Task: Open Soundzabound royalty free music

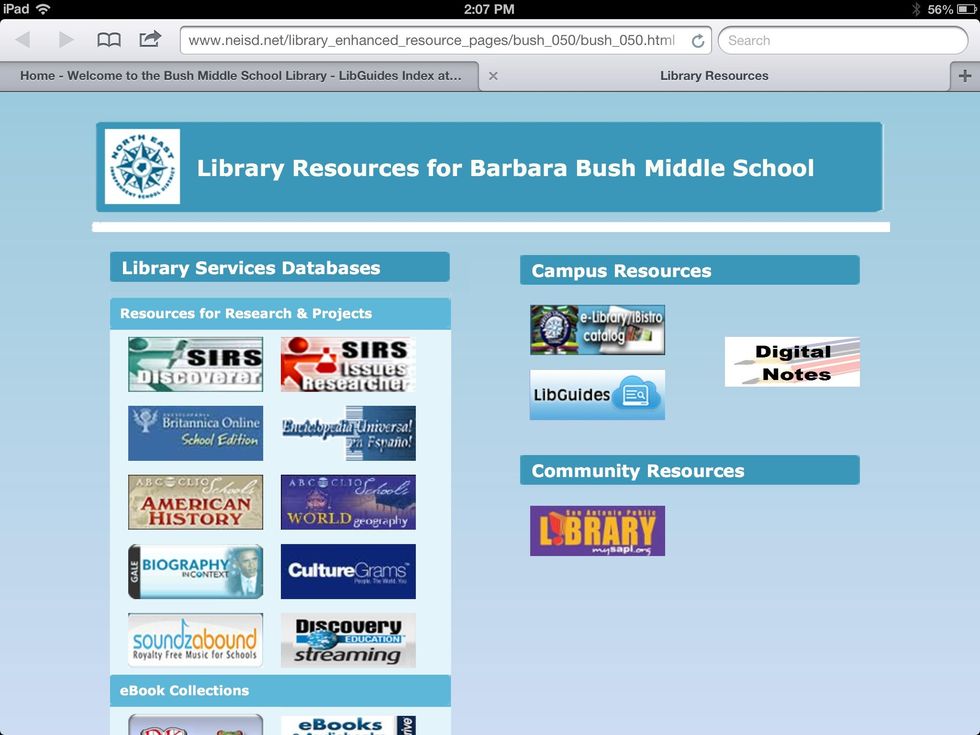Action: click(x=195, y=640)
